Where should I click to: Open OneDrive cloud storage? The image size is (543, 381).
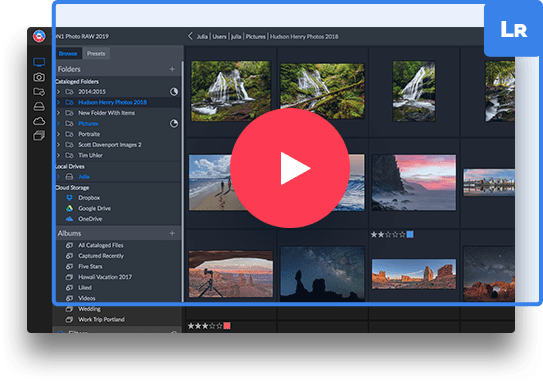(90, 219)
